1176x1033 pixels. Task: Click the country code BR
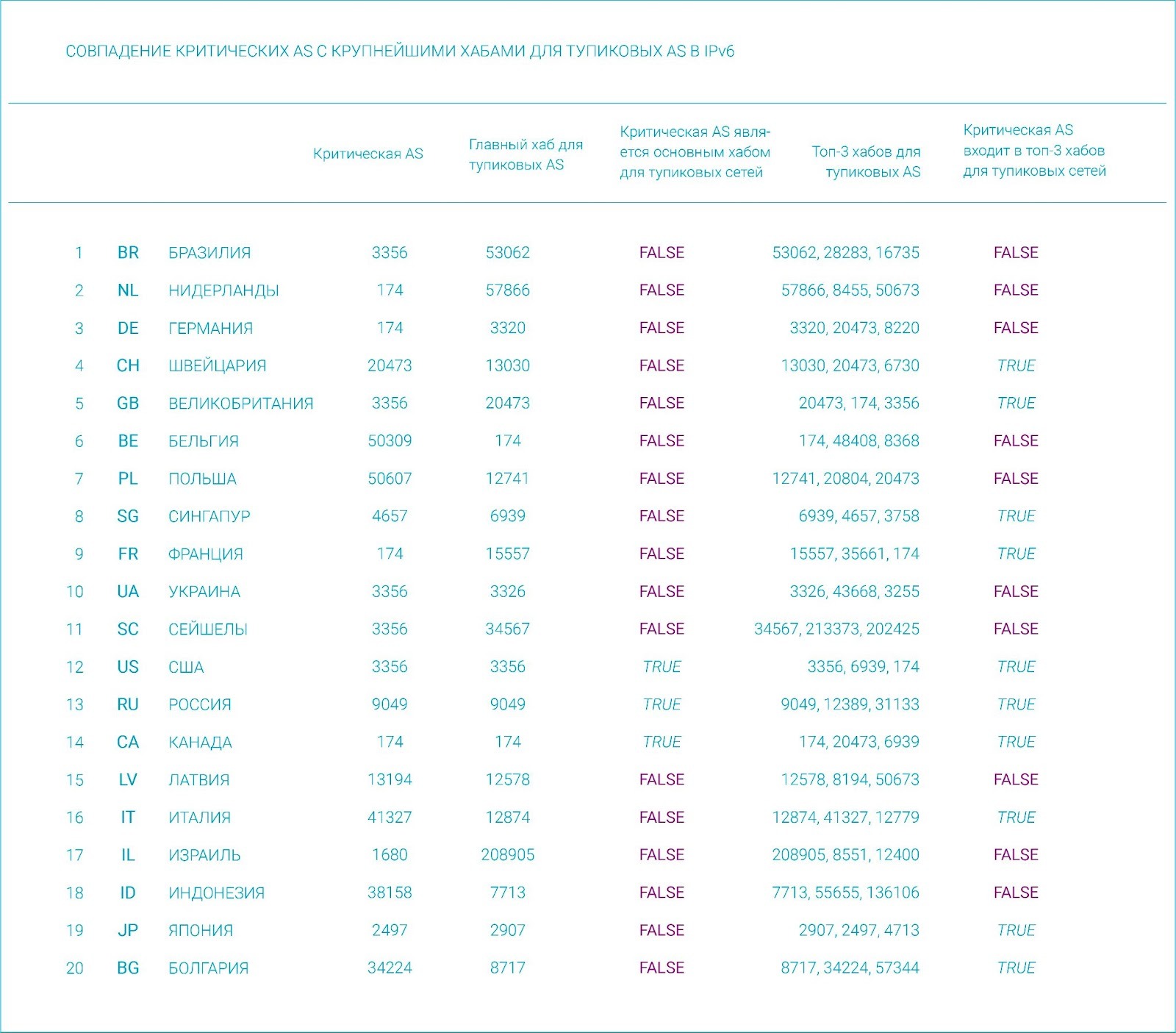[128, 253]
